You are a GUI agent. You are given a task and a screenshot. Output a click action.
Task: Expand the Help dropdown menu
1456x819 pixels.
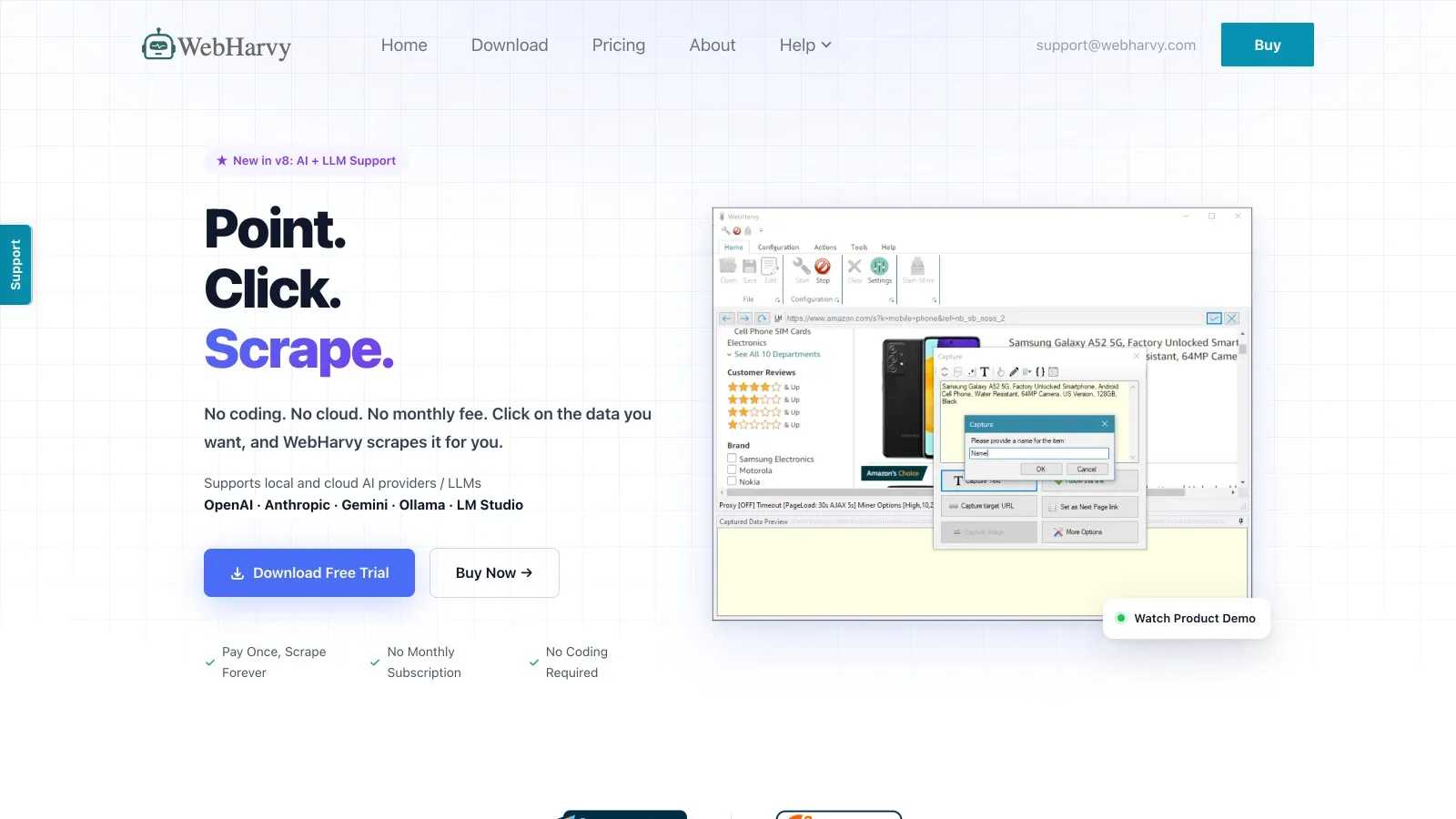(x=805, y=45)
